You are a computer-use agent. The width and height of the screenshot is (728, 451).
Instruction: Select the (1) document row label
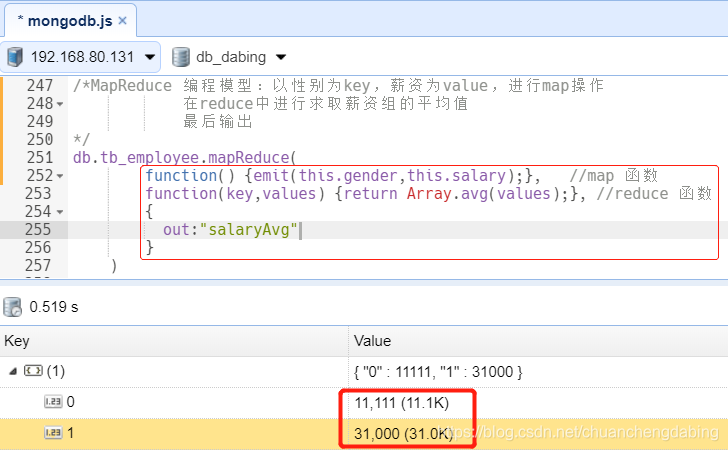point(56,371)
